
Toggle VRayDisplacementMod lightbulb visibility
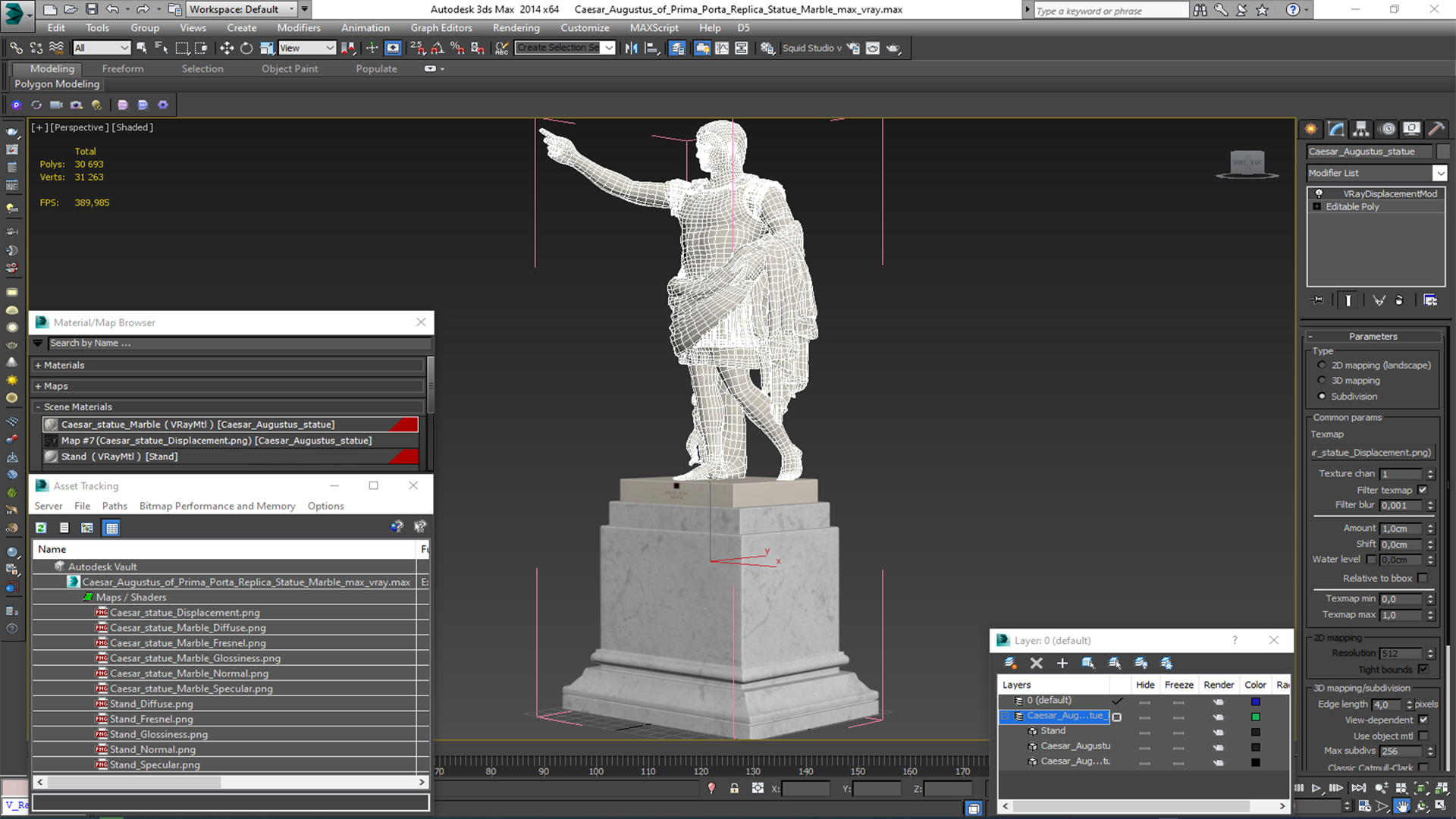(1319, 193)
